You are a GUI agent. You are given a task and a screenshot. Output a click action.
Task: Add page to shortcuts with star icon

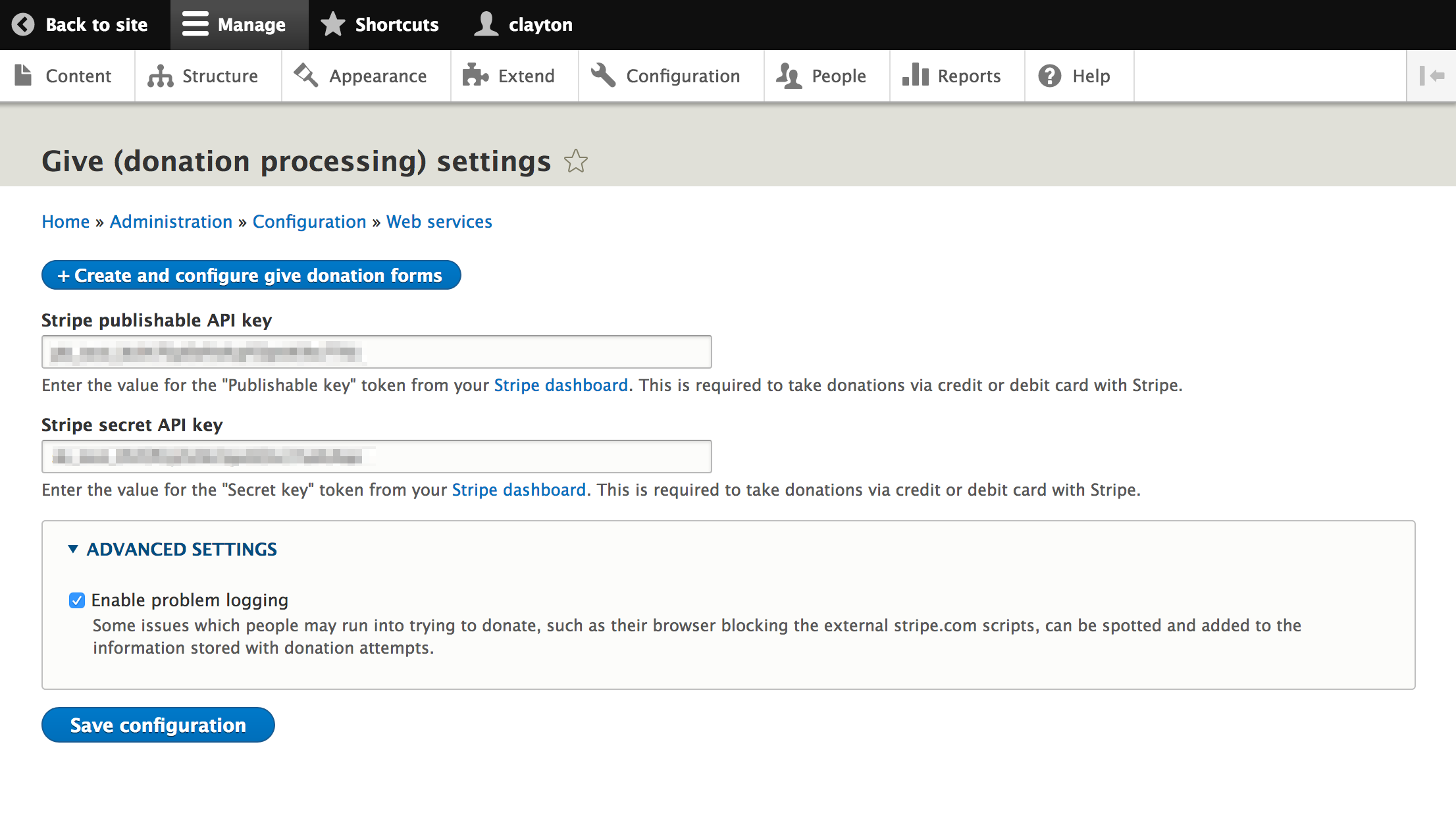pyautogui.click(x=576, y=161)
